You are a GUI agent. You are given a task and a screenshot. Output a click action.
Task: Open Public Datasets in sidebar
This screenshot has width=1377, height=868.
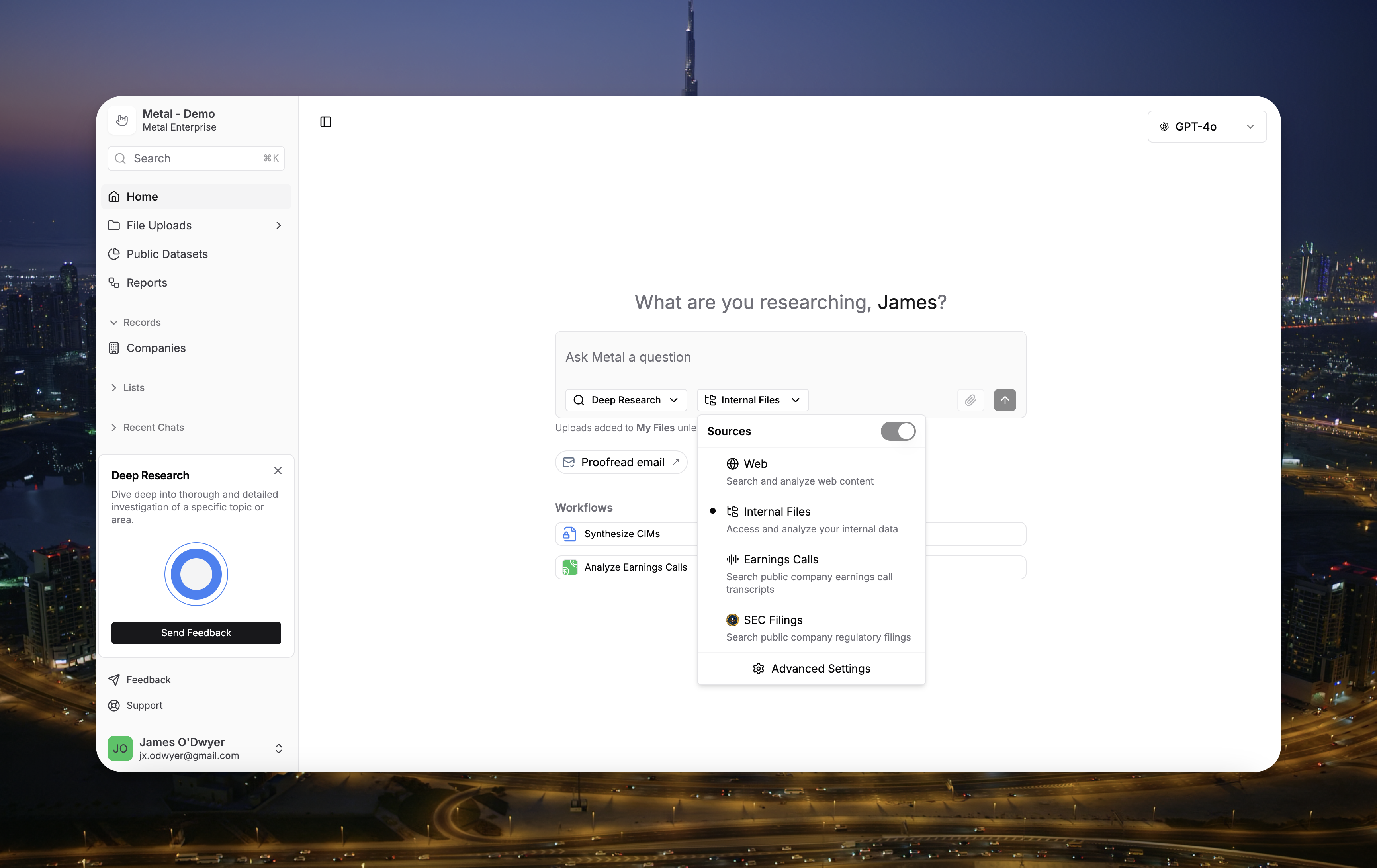[166, 254]
